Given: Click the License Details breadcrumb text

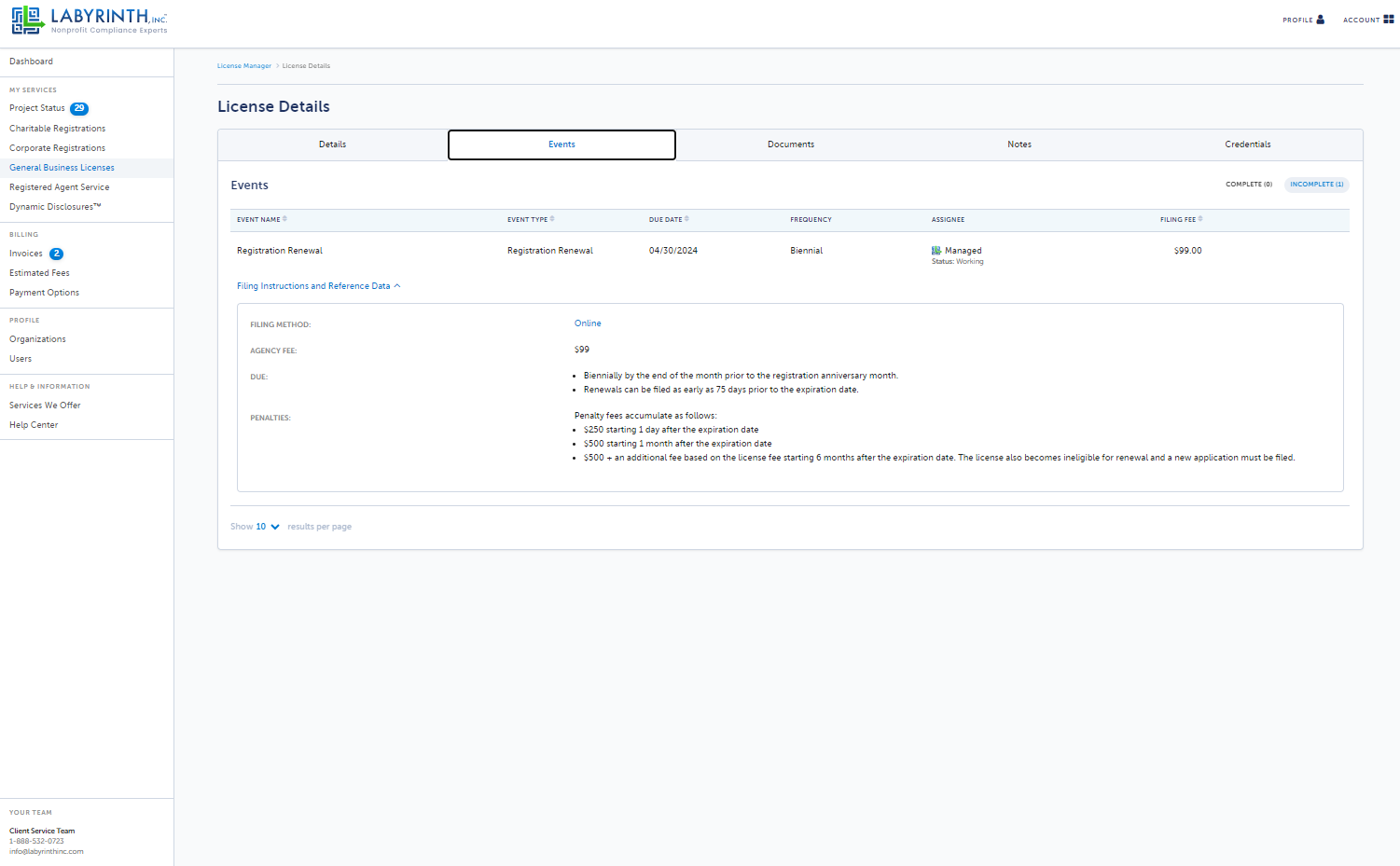Looking at the screenshot, I should (307, 66).
